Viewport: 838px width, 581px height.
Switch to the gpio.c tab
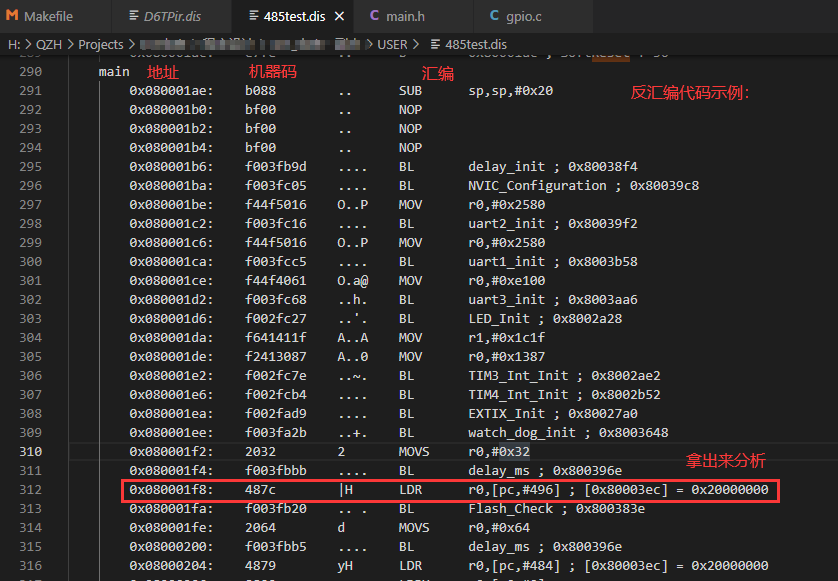pos(523,16)
